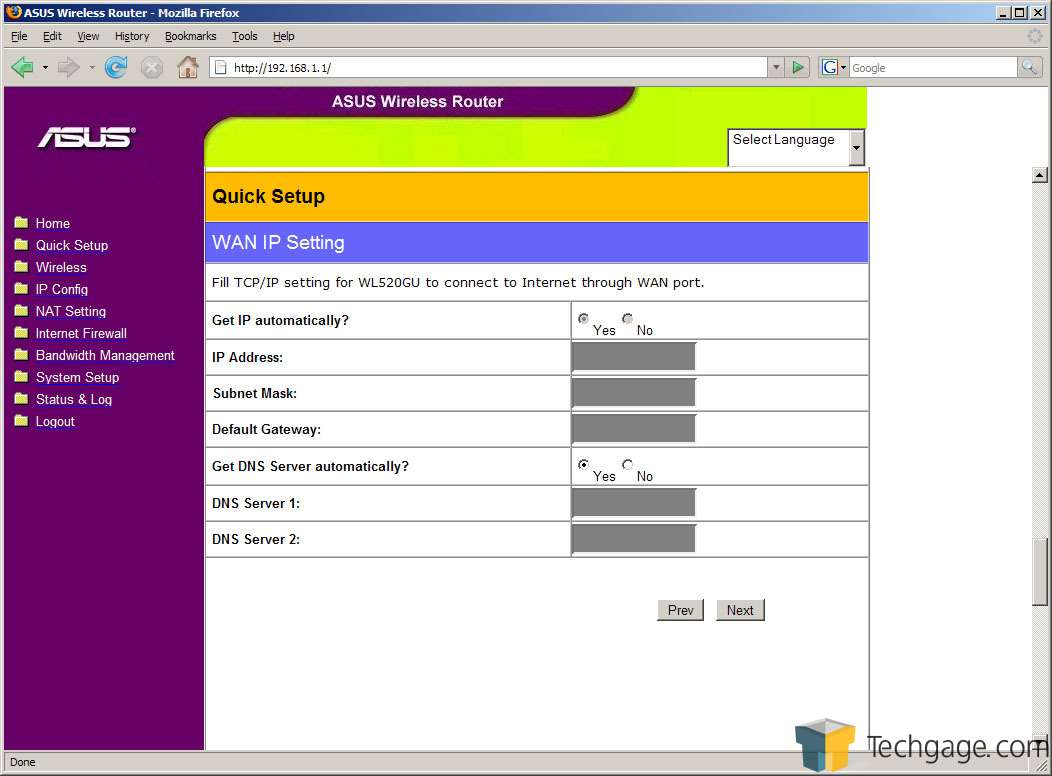This screenshot has height=776, width=1052.
Task: Select No for Get DNS Server automatically
Action: [627, 464]
